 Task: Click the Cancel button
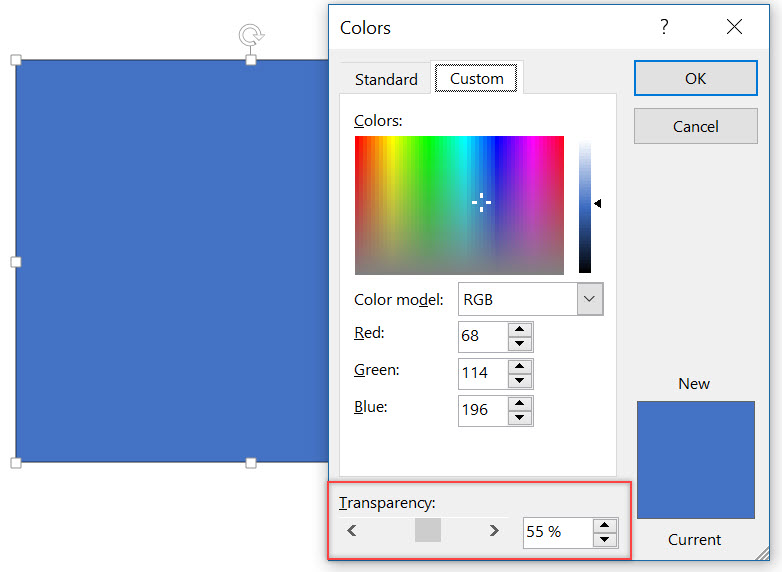[696, 126]
